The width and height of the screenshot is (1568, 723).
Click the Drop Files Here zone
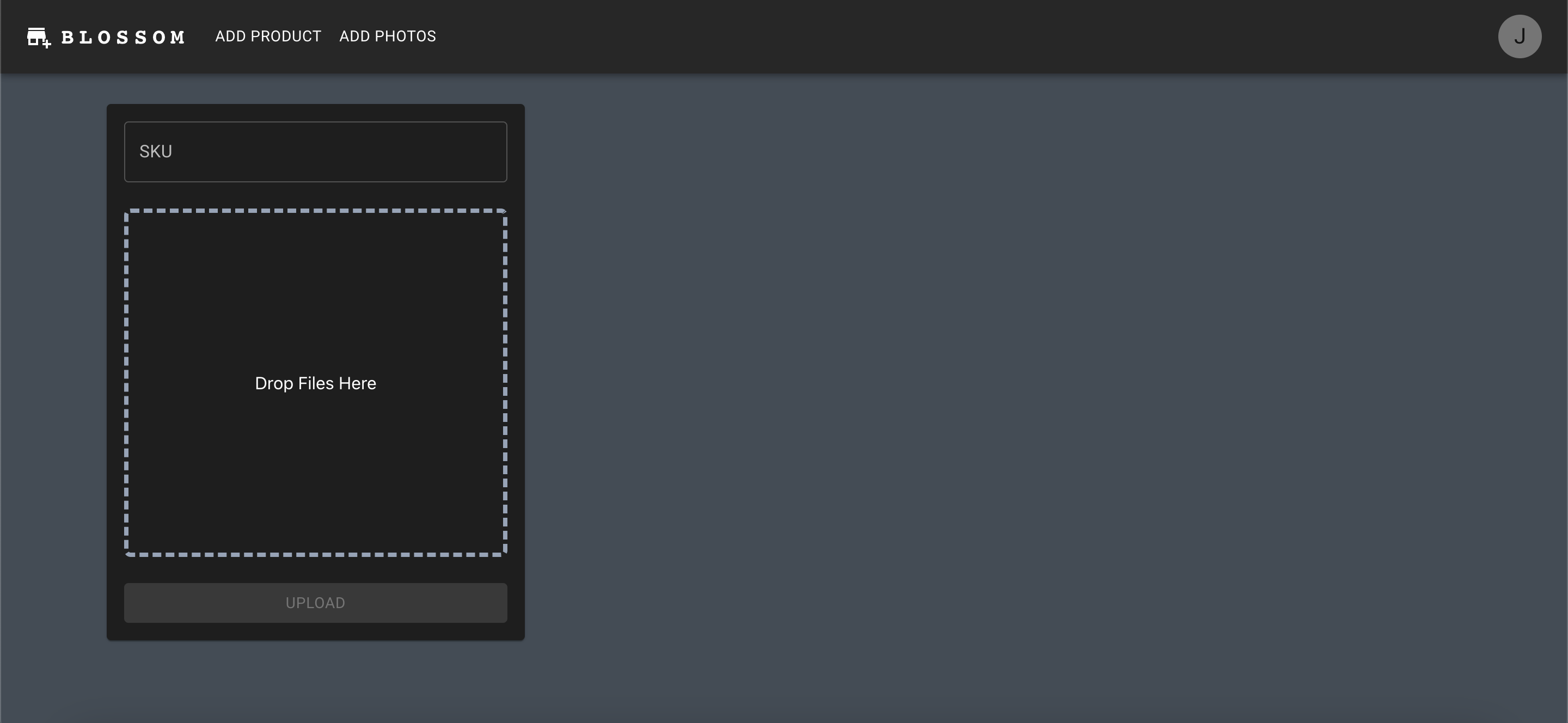(x=315, y=383)
